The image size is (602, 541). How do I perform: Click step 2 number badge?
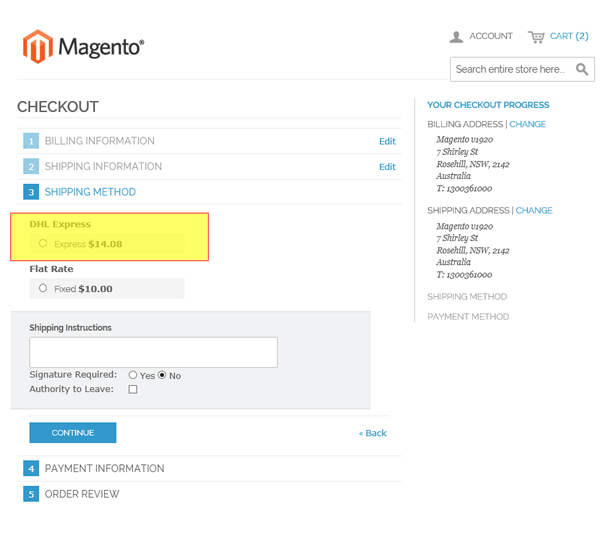tap(31, 167)
